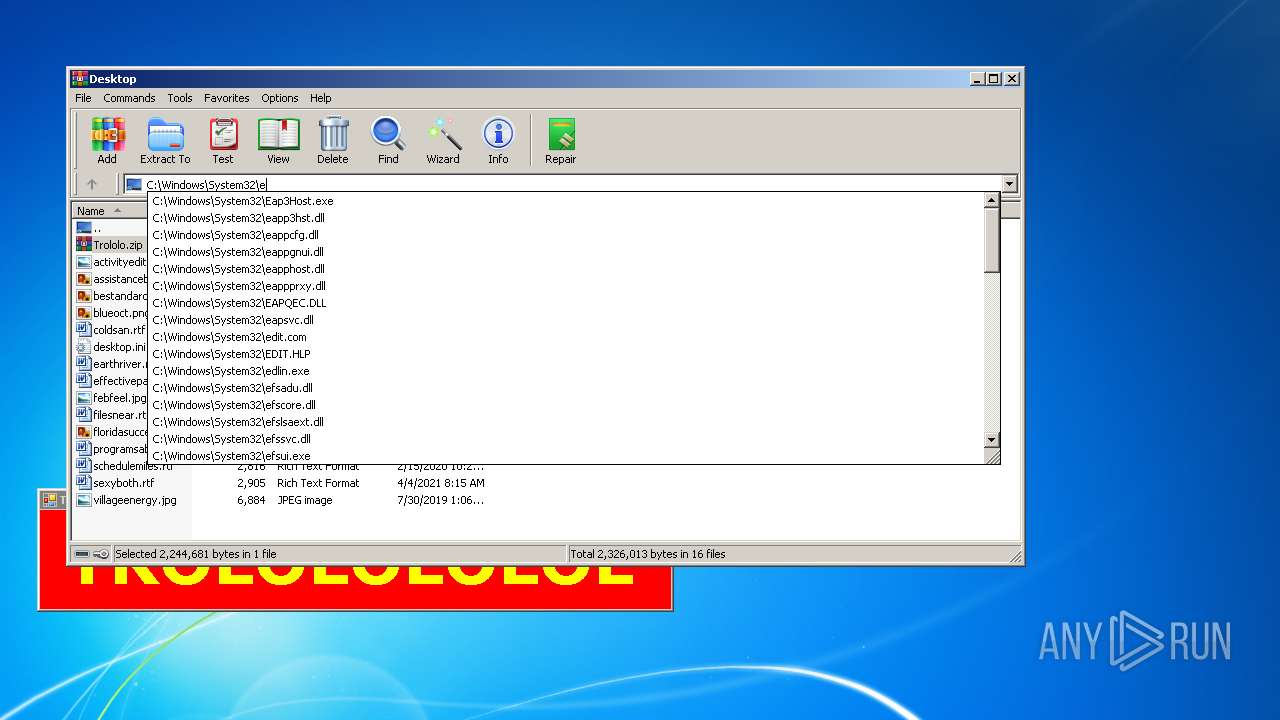The width and height of the screenshot is (1280, 720).
Task: Expand the address bar dropdown arrow
Action: [1009, 184]
